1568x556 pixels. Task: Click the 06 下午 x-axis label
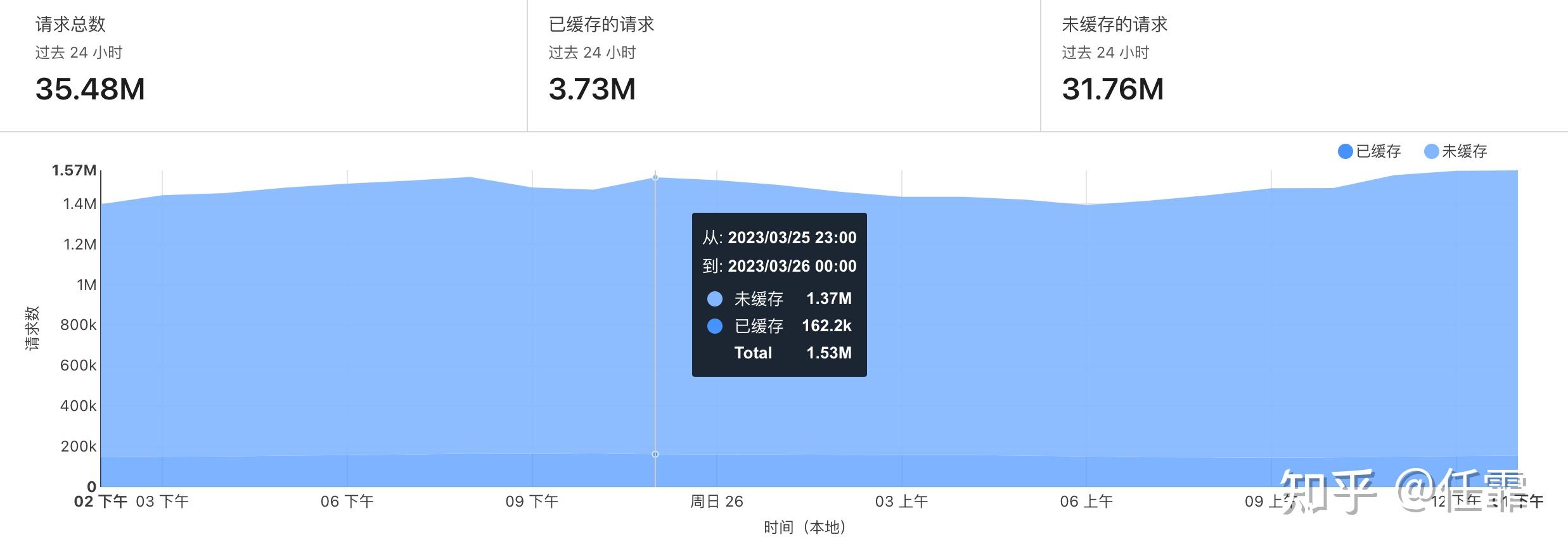coord(347,502)
